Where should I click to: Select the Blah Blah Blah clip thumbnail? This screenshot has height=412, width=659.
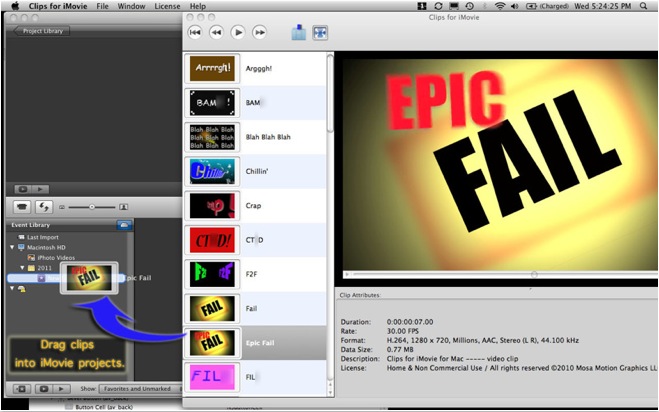click(212, 137)
